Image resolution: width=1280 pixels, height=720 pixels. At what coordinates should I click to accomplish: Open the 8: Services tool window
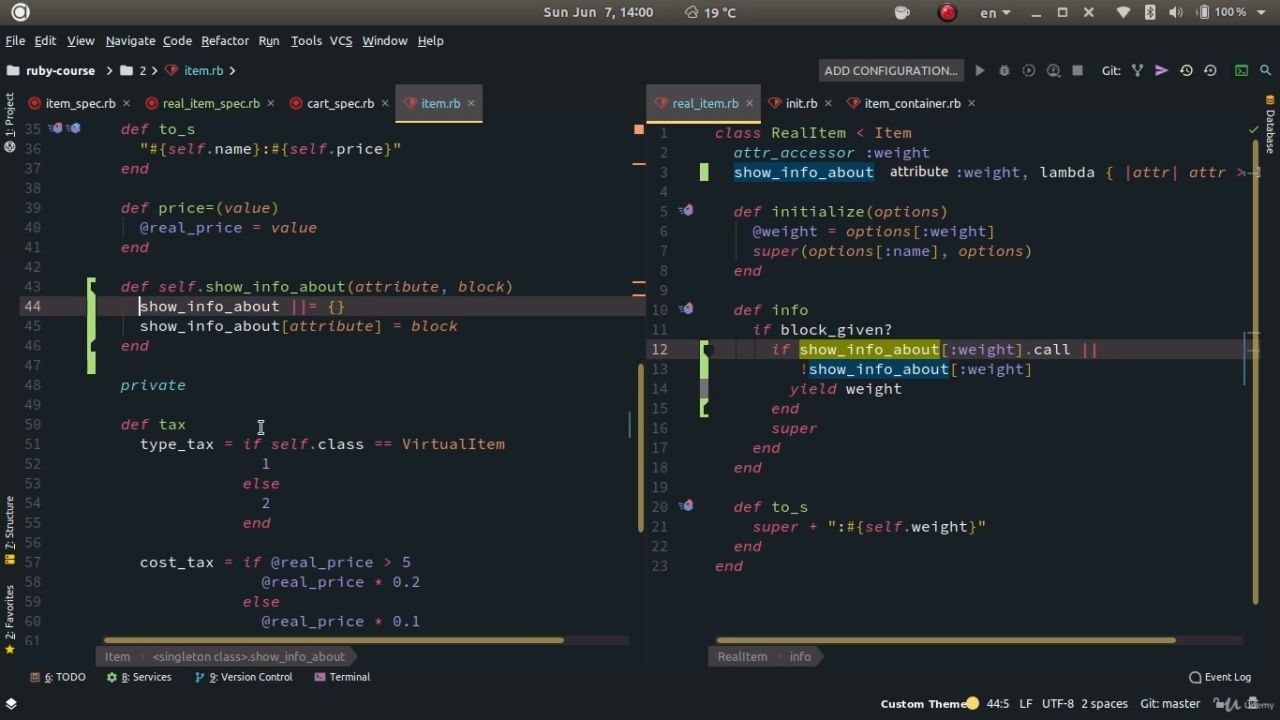pos(139,677)
